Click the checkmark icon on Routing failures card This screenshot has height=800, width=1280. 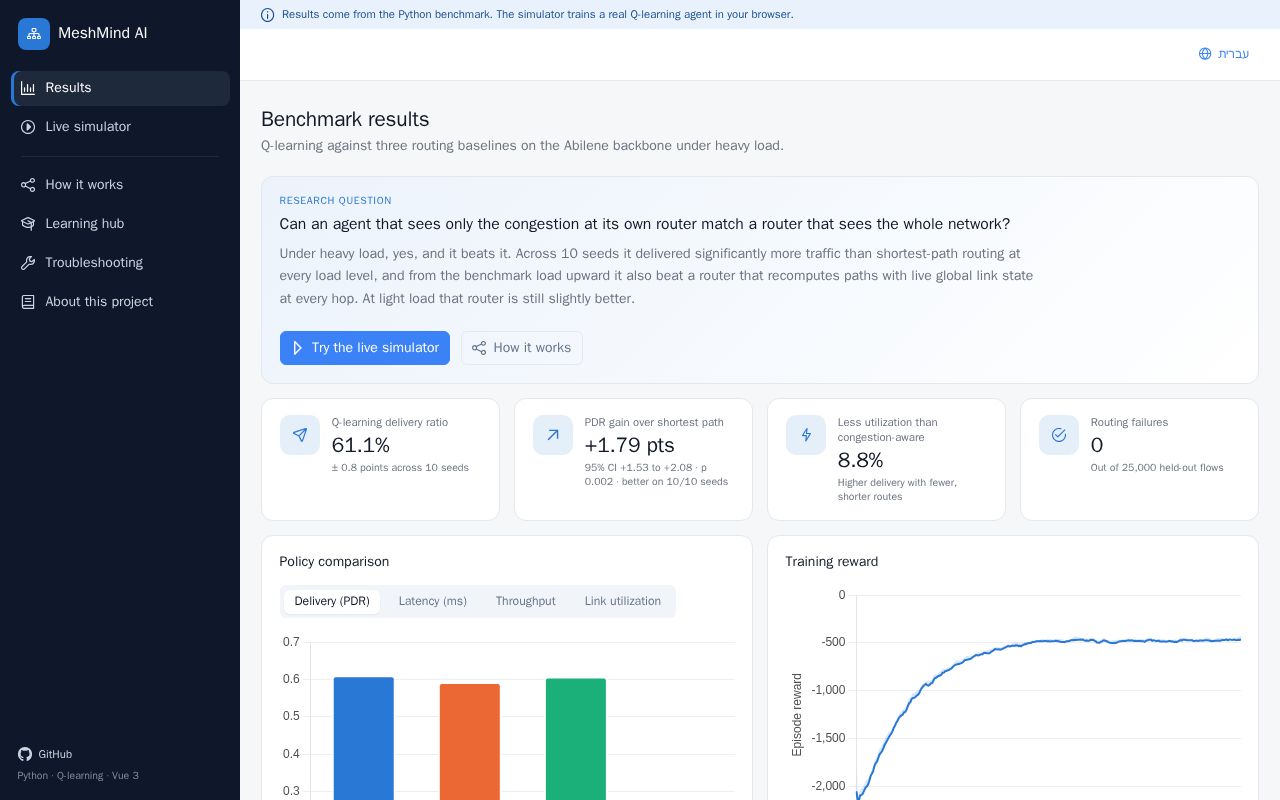tap(1059, 435)
